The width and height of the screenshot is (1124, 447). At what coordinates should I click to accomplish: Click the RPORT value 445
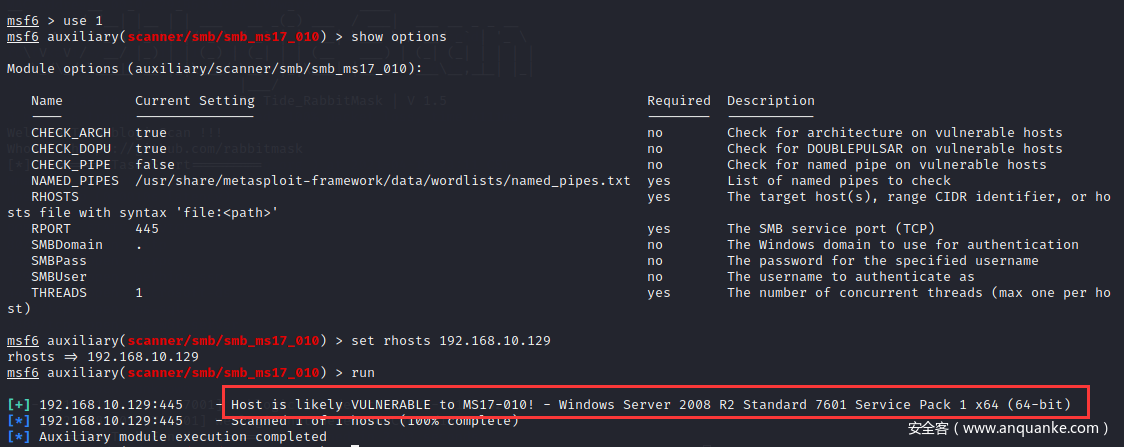point(147,229)
